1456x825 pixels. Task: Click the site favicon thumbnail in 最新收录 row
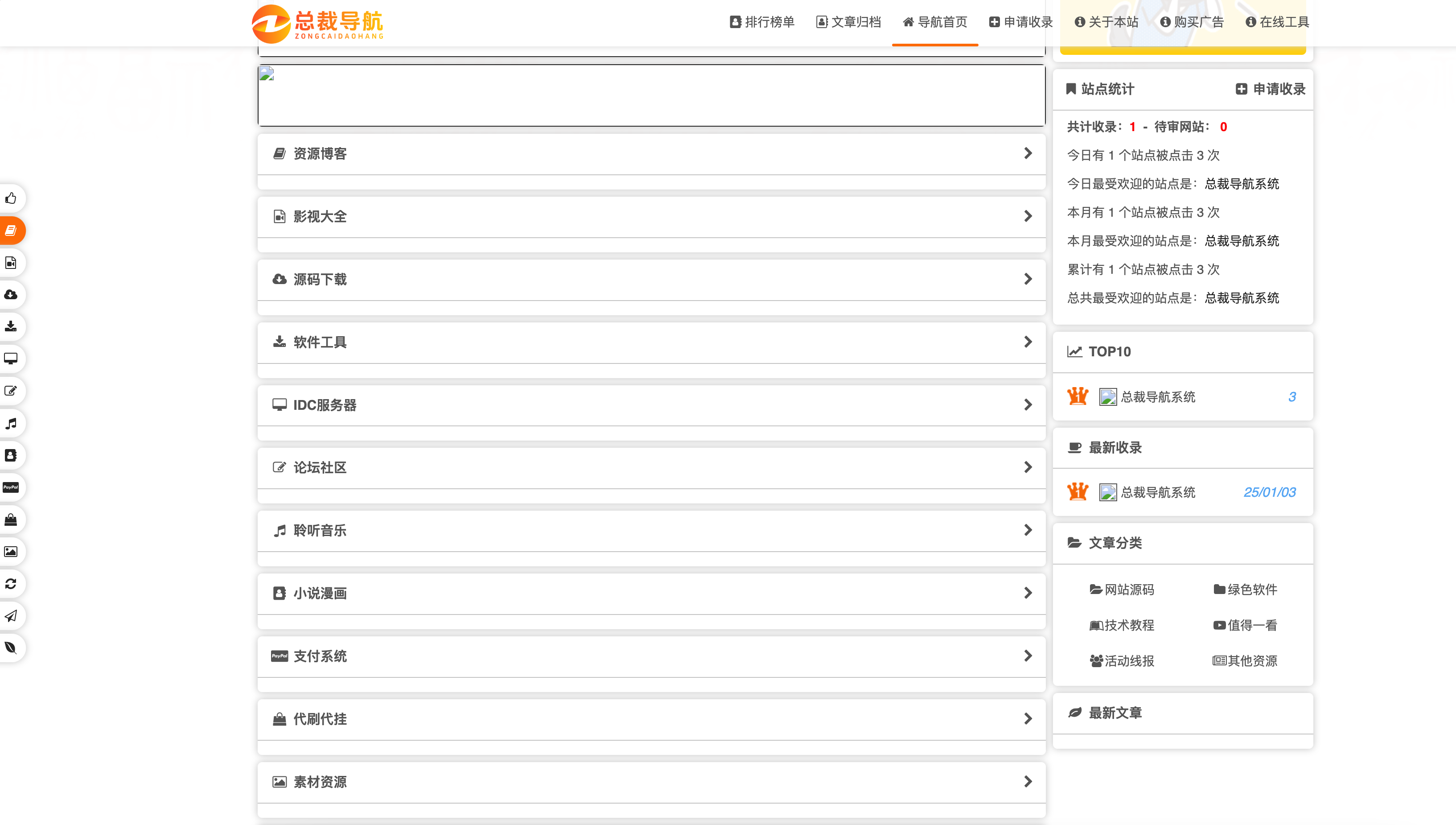[x=1108, y=492]
